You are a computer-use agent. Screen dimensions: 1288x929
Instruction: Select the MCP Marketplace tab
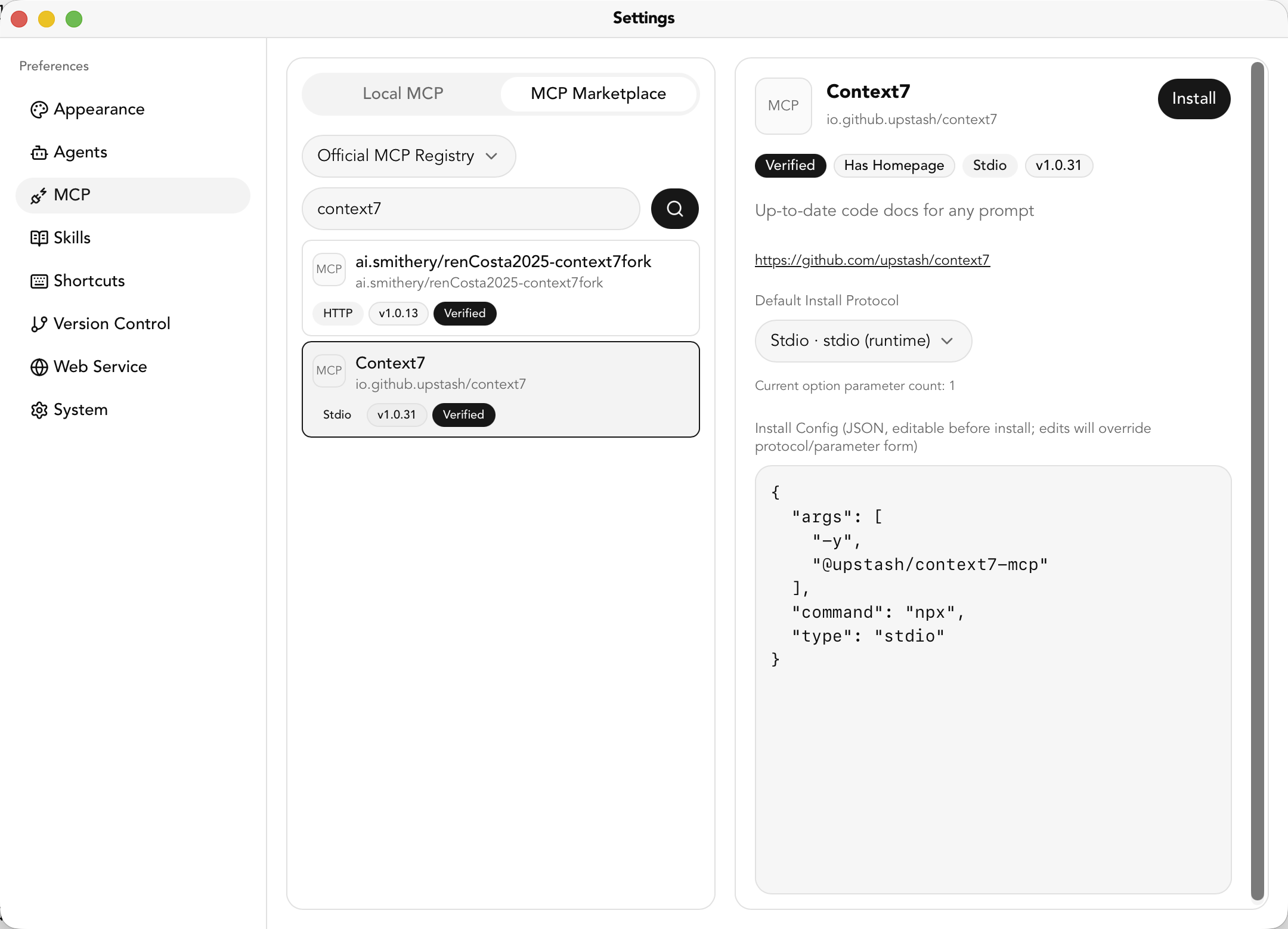point(598,94)
